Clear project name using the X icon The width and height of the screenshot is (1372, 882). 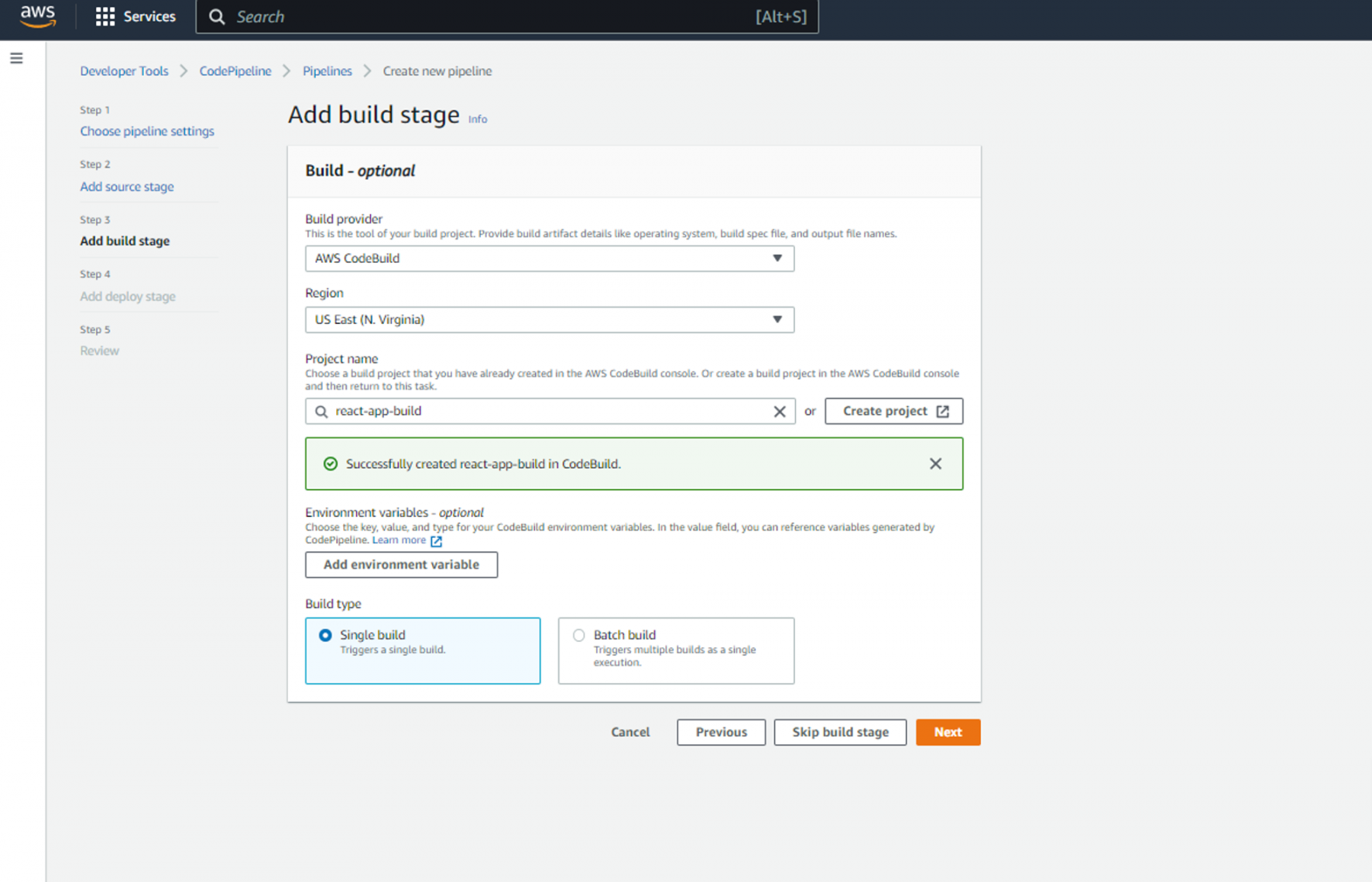pos(780,411)
